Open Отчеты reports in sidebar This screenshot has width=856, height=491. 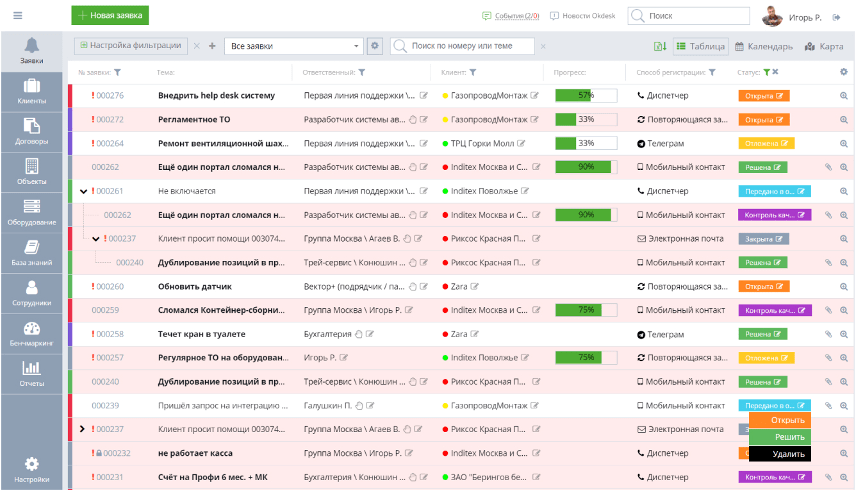coord(31,373)
